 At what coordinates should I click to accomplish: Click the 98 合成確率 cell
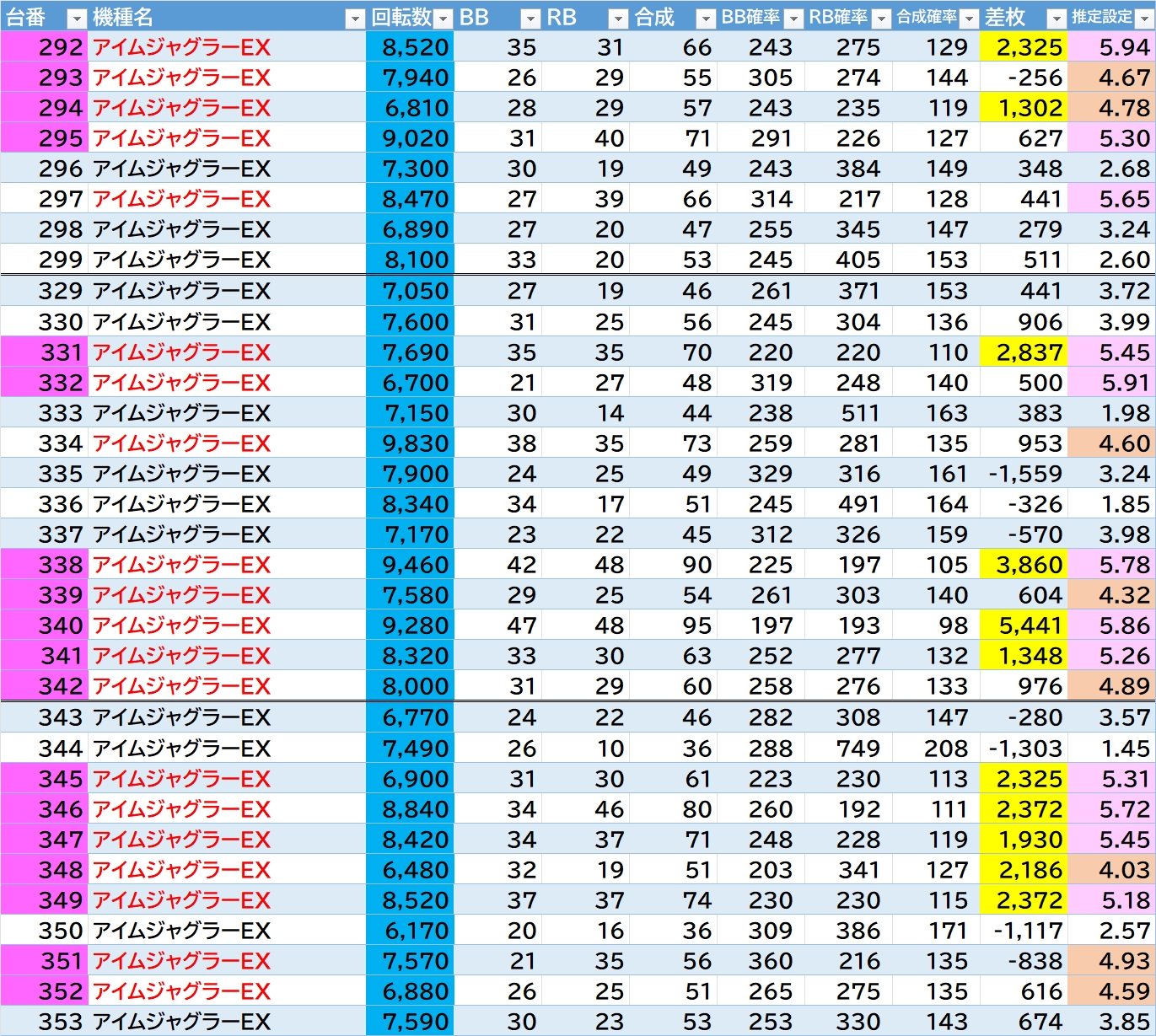tap(936, 625)
